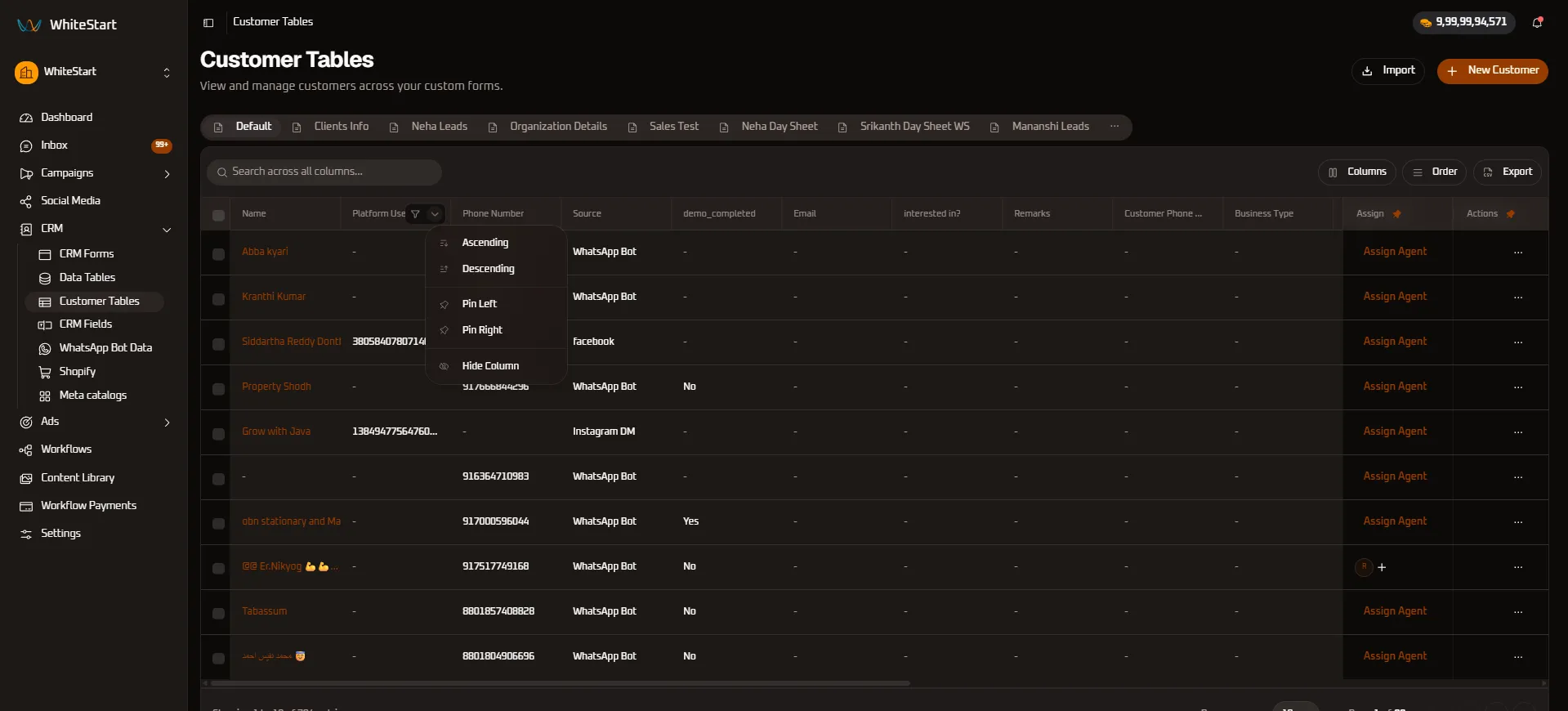Open the Columns settings button
1568x711 pixels.
[x=1356, y=172]
